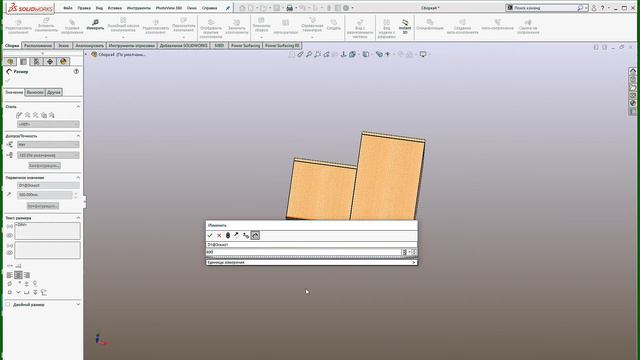Open the Правка menu
Image resolution: width=640 pixels, height=360 pixels.
(x=84, y=8)
